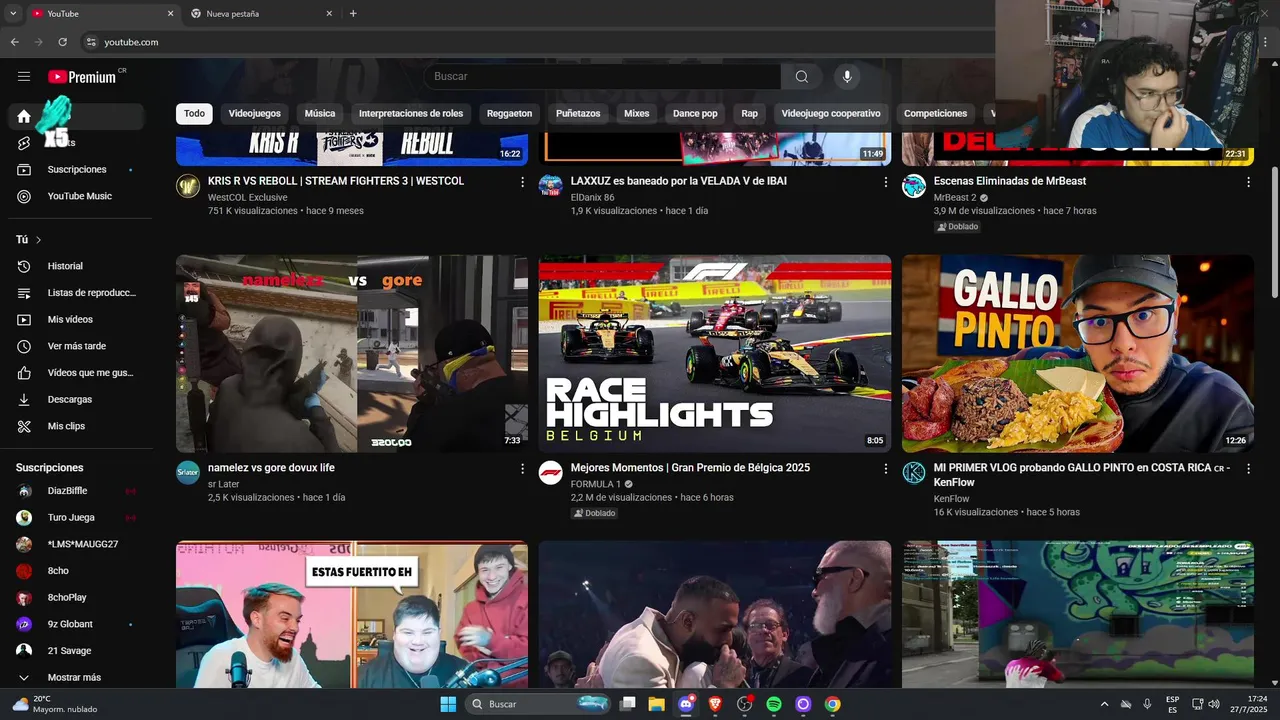Select the Videojuegos filter chip
The image size is (1280, 720).
(x=254, y=114)
